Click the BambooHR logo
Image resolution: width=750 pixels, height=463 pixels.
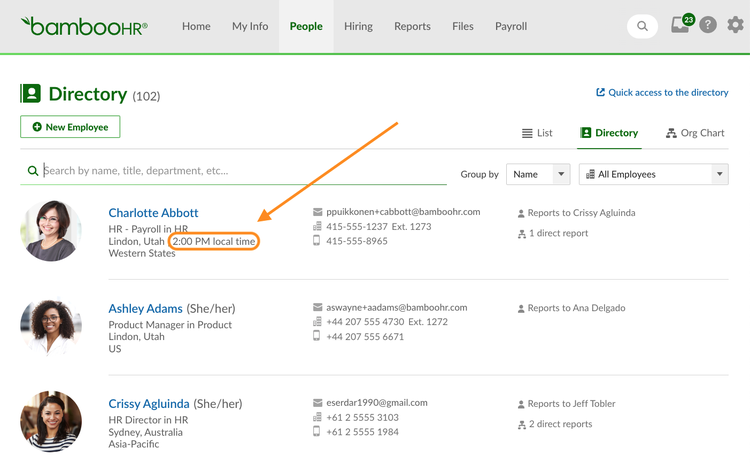click(84, 26)
